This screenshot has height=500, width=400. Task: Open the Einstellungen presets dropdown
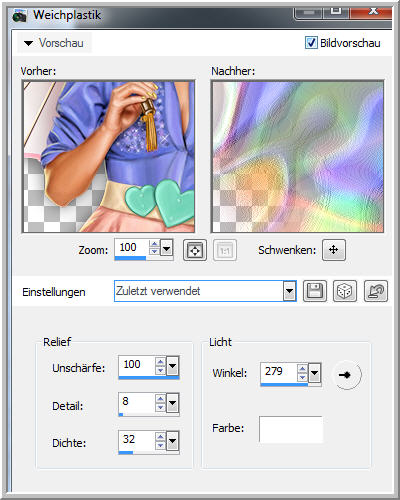(x=289, y=291)
